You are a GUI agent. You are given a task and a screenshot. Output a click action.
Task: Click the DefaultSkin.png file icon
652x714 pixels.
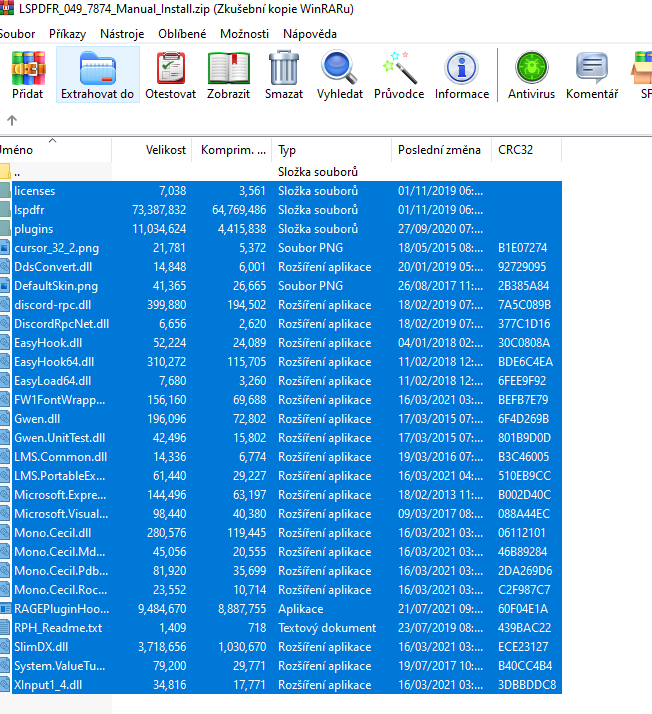[5, 286]
